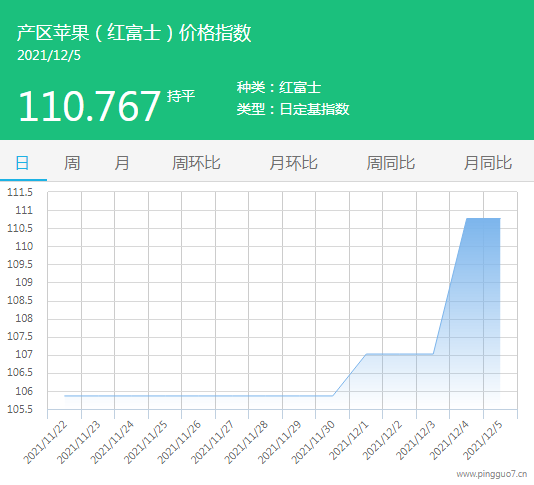Click the www.pingguo7.cn watermark link
This screenshot has width=534, height=485.
point(492,474)
